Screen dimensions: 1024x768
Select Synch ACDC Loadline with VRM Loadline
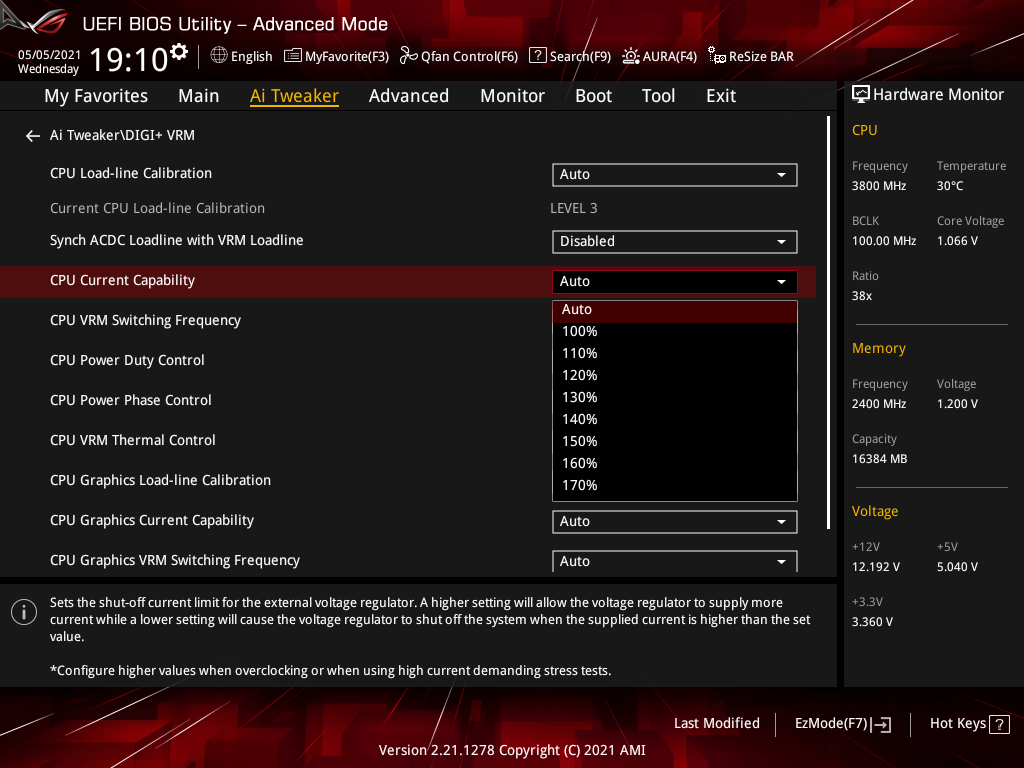coord(176,241)
